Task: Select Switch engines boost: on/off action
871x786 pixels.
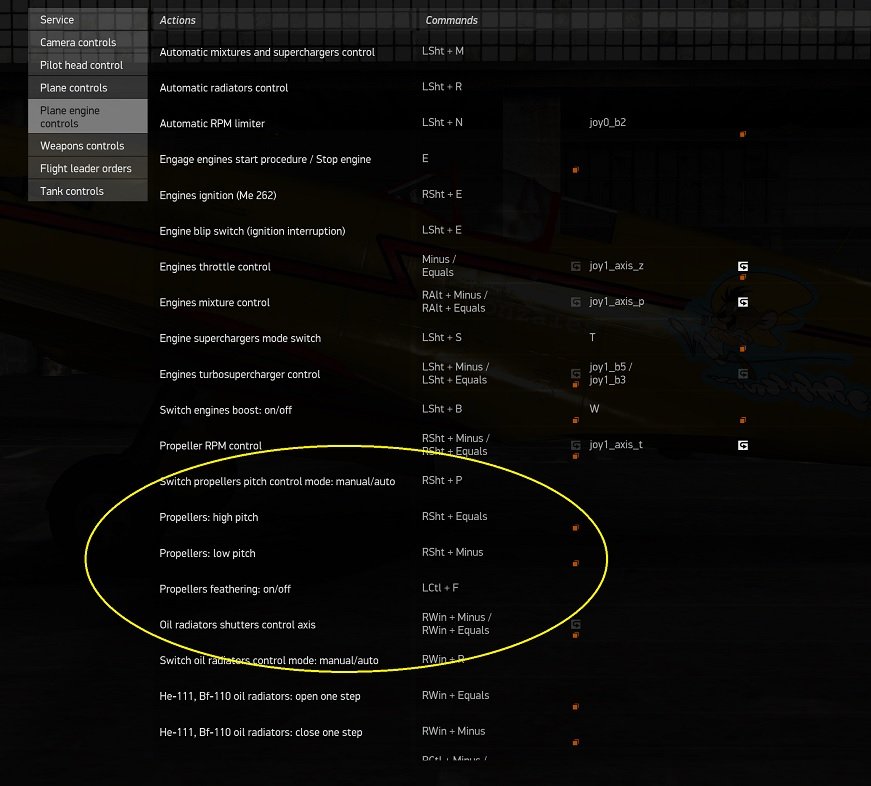Action: (226, 410)
